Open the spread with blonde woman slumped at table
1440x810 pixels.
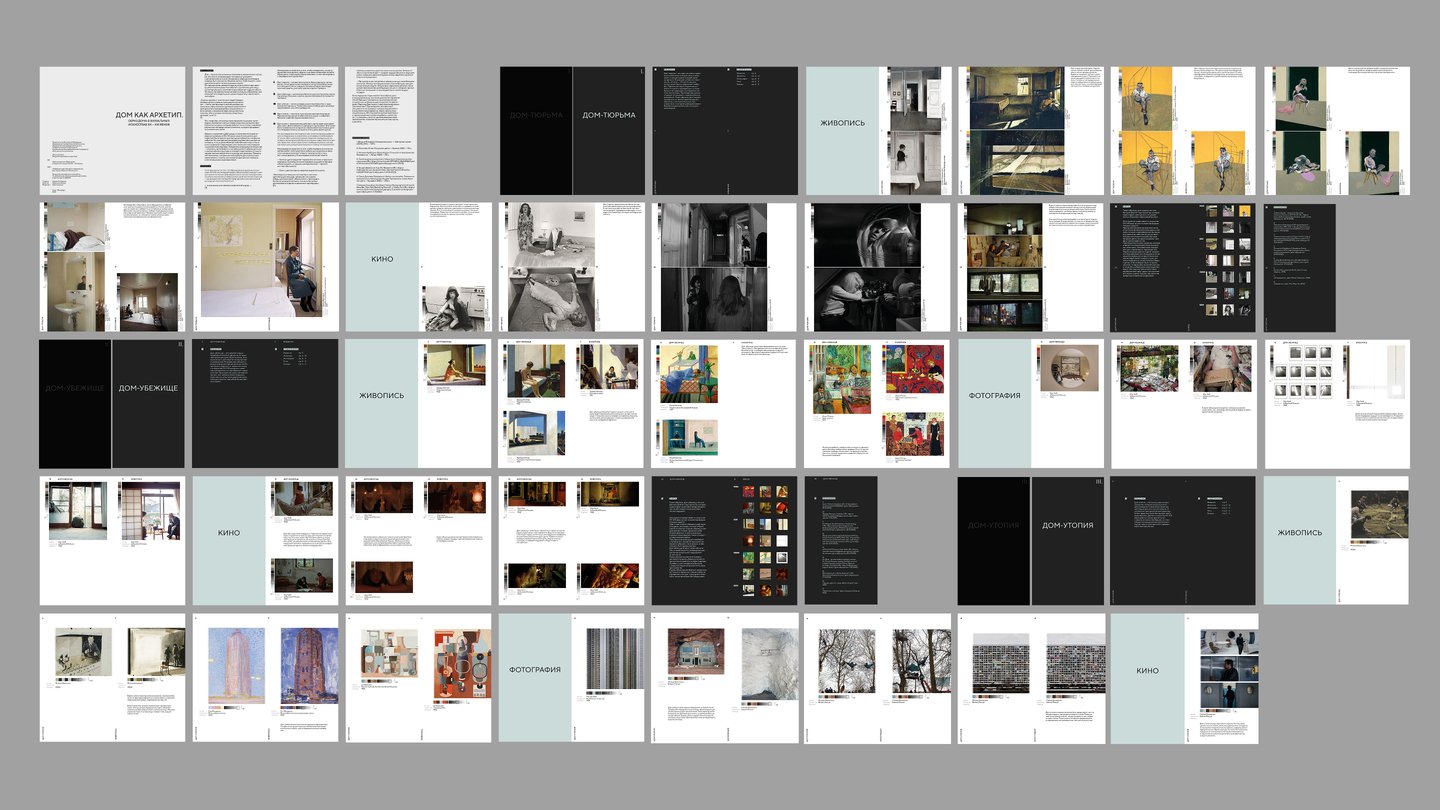[x=878, y=267]
